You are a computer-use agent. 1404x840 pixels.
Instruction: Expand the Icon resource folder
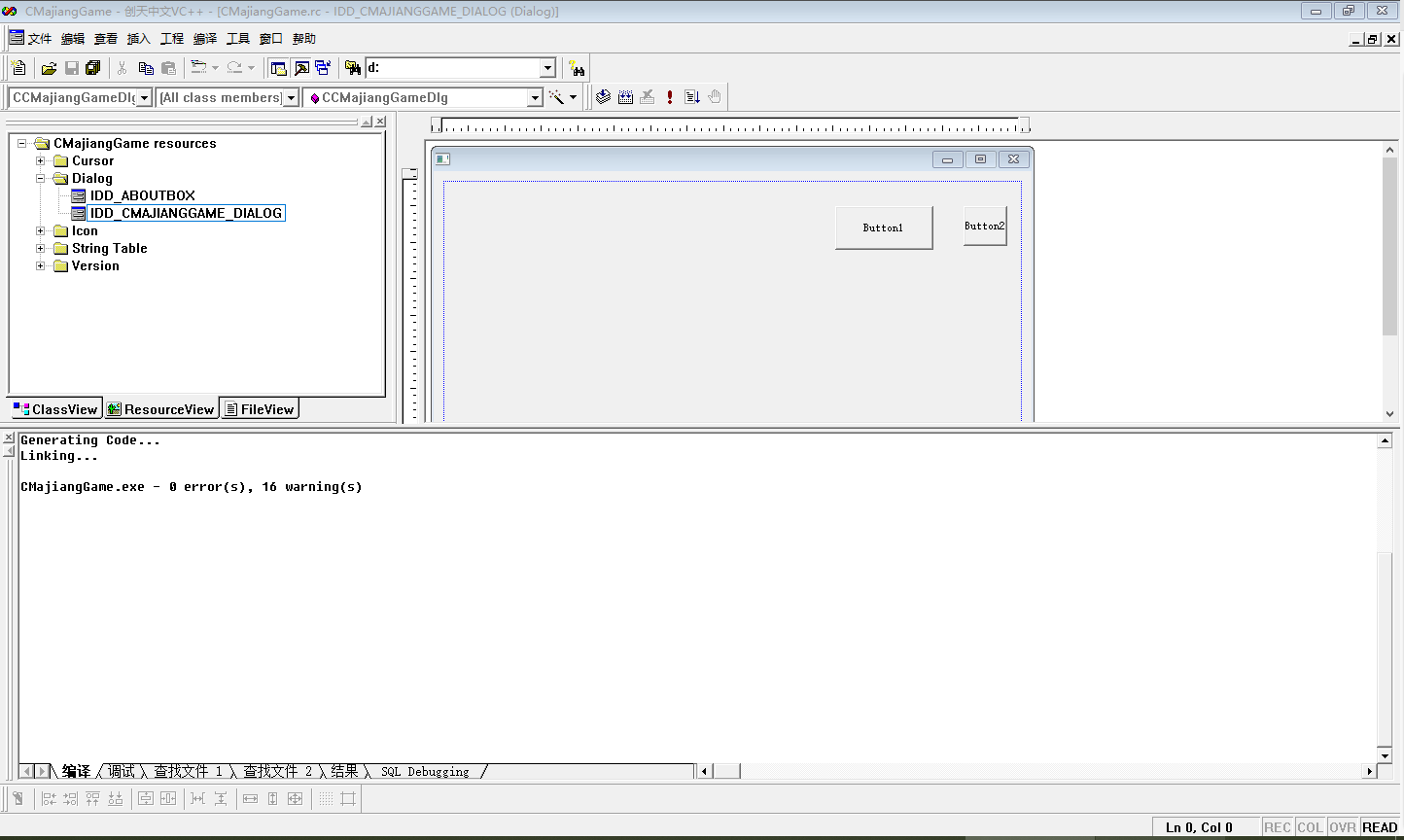[x=41, y=230]
